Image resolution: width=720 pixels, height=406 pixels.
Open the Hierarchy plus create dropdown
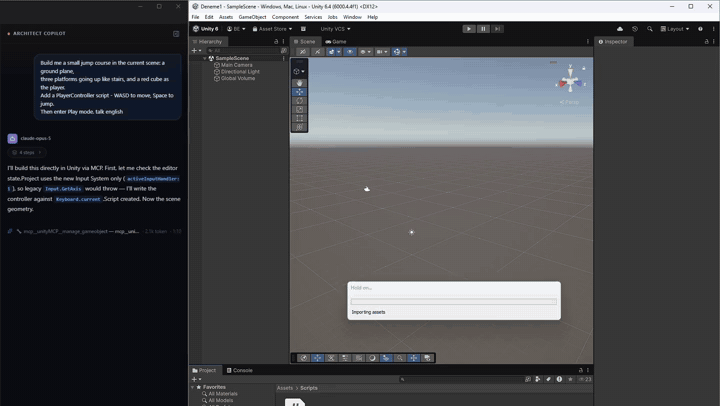pyautogui.click(x=197, y=51)
